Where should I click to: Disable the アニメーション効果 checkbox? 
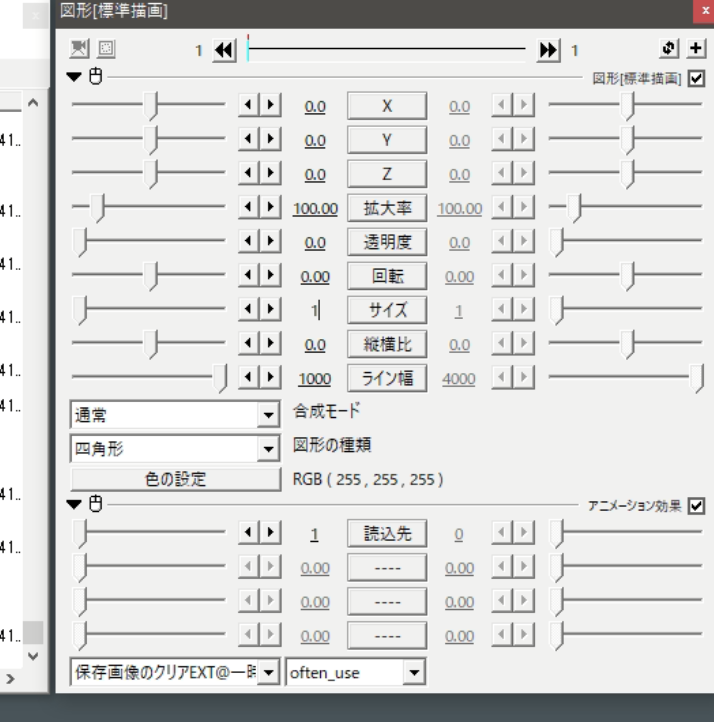click(696, 506)
